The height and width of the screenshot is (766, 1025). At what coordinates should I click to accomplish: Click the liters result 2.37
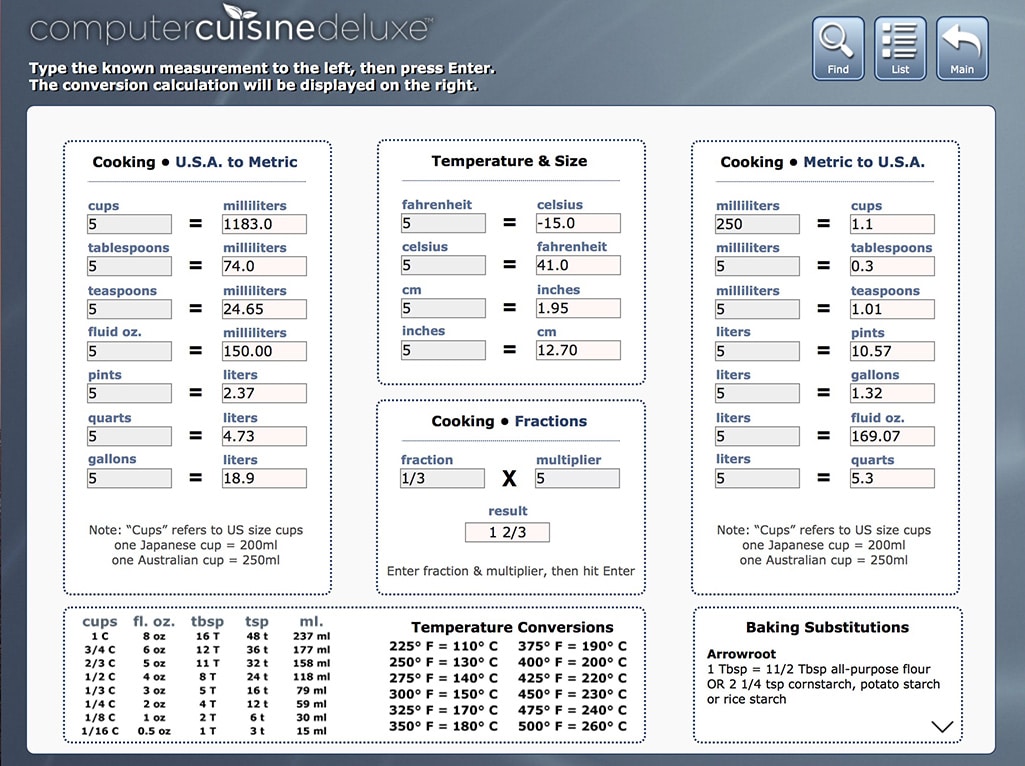point(264,393)
